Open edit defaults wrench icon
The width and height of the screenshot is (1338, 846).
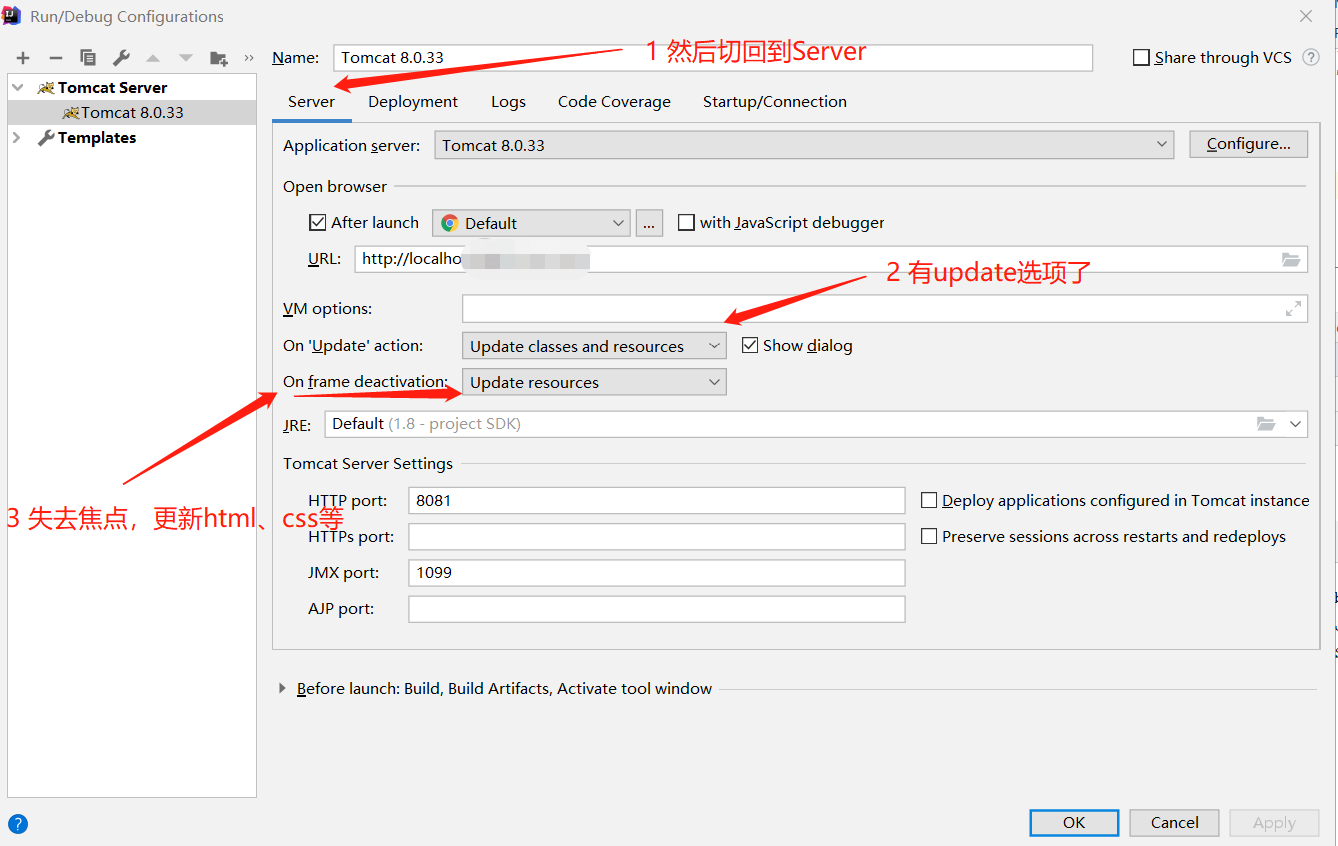click(121, 58)
